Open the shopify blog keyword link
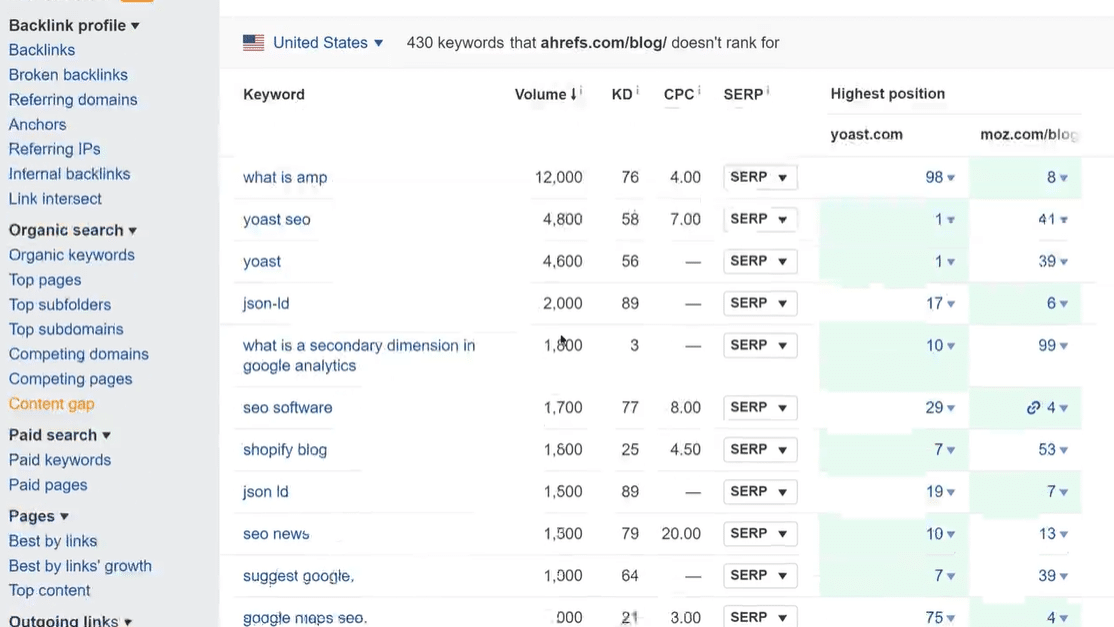 (284, 449)
